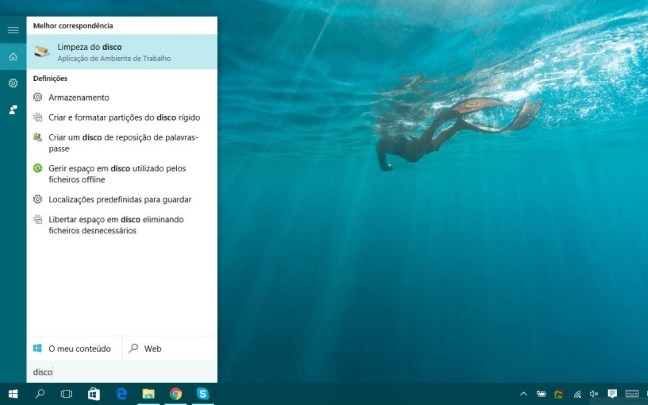The height and width of the screenshot is (405, 648).
Task: Open Limpeza do disco best match result
Action: pyautogui.click(x=120, y=52)
